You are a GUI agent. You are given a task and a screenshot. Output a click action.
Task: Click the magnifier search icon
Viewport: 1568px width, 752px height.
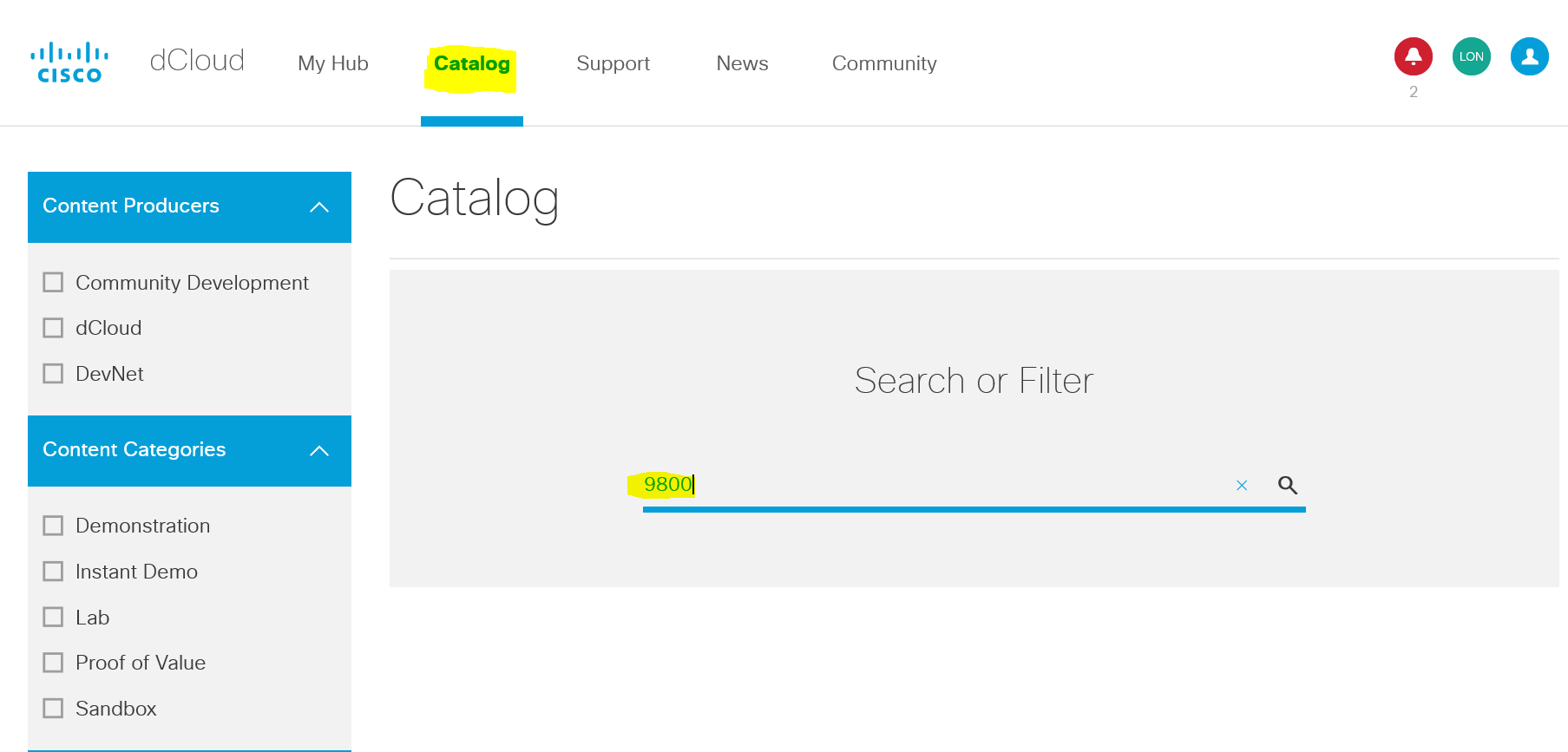click(1288, 485)
